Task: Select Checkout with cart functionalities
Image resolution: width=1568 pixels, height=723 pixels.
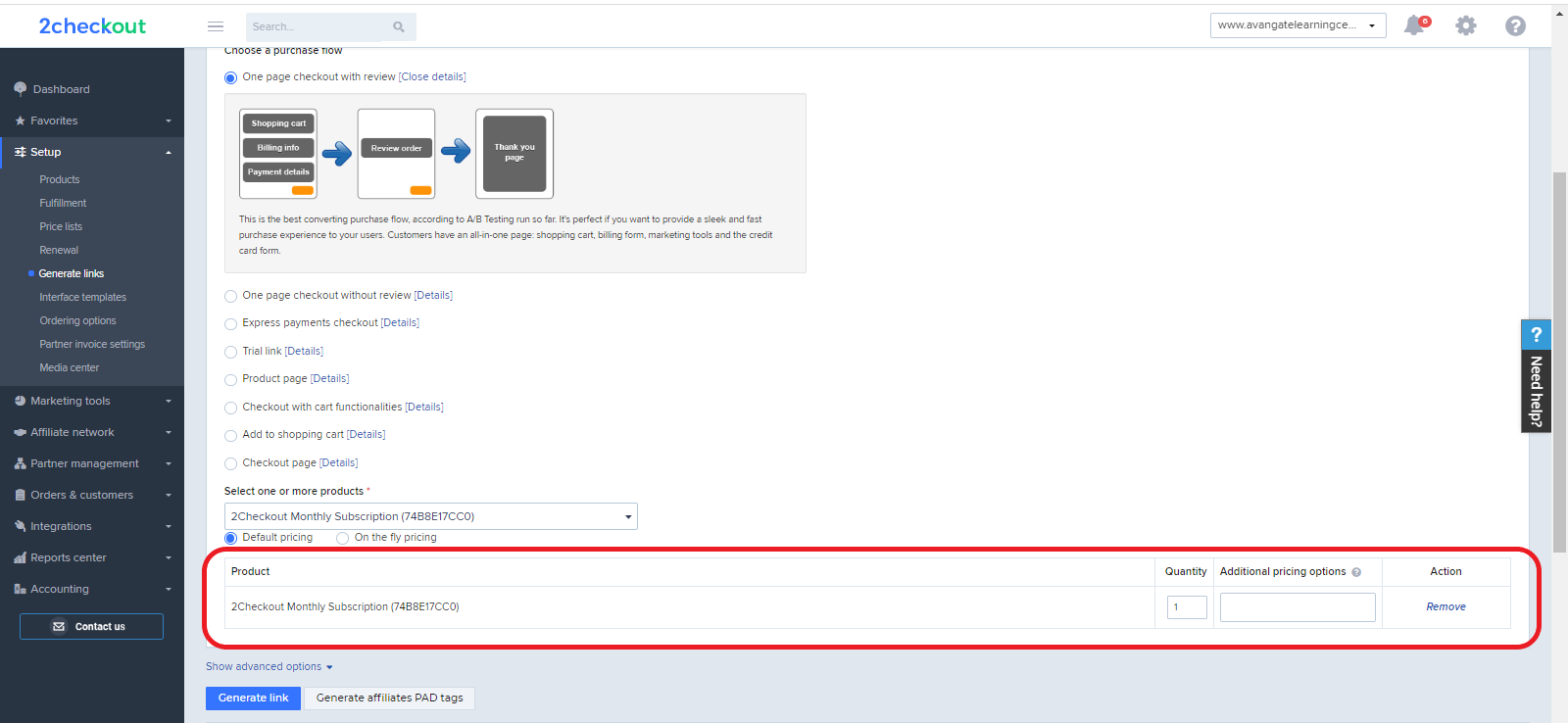Action: [x=230, y=408]
